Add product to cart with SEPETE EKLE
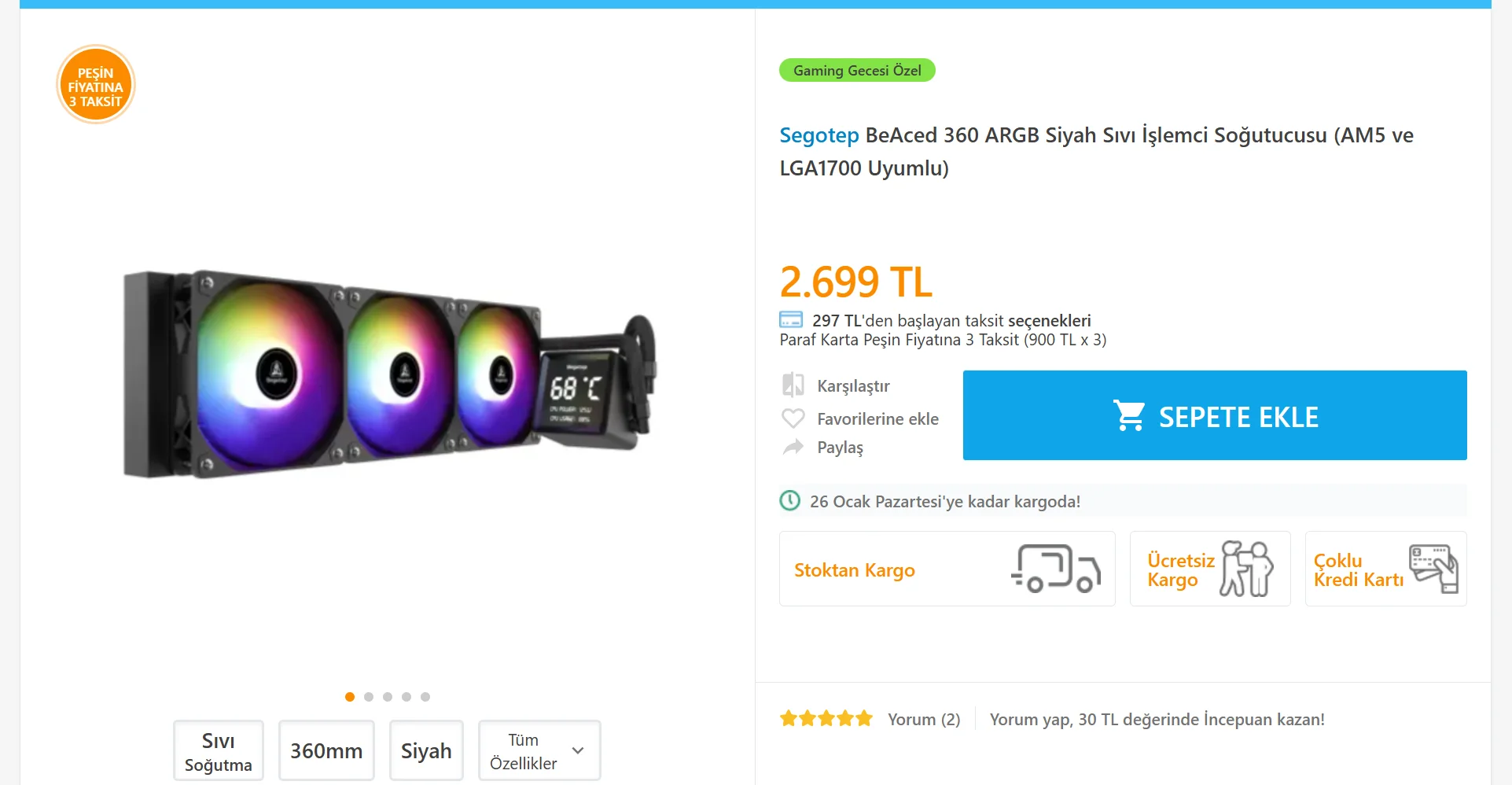Viewport: 1512px width, 785px height. coord(1214,415)
